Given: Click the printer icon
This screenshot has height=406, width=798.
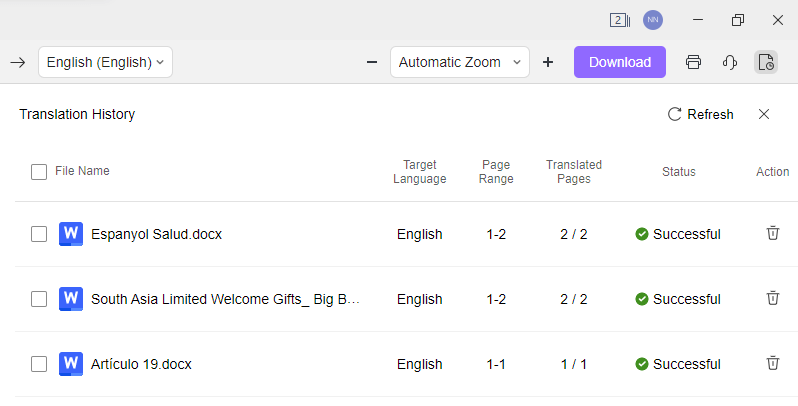Looking at the screenshot, I should point(693,62).
